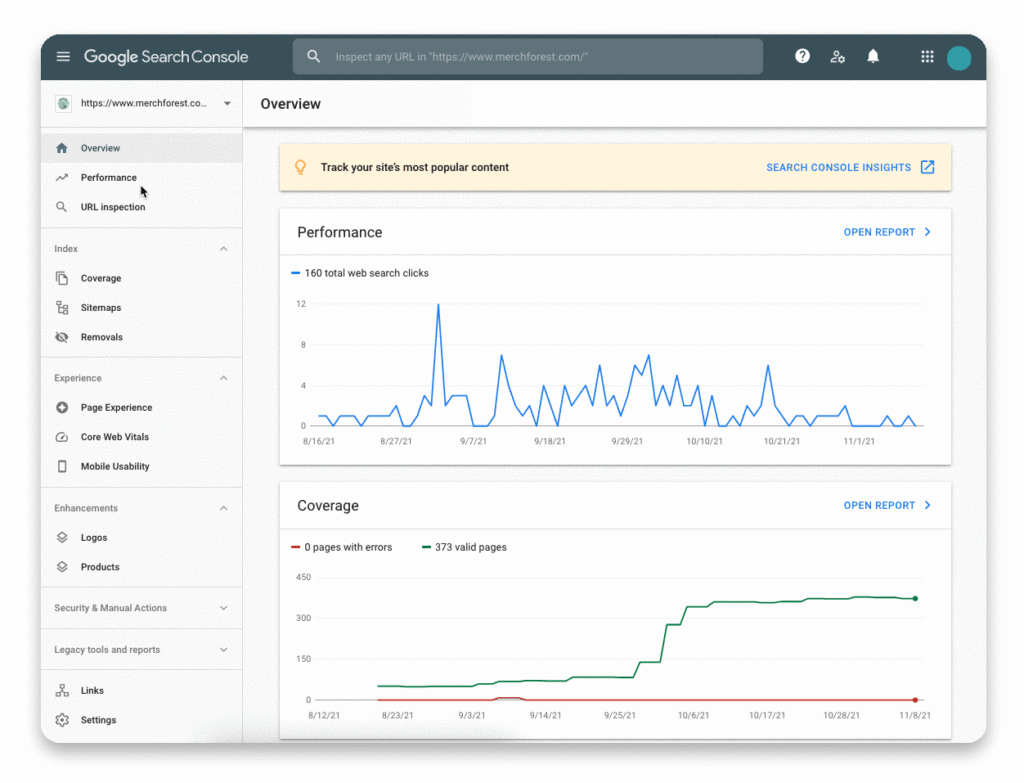Click the Sitemaps tree icon

62,308
